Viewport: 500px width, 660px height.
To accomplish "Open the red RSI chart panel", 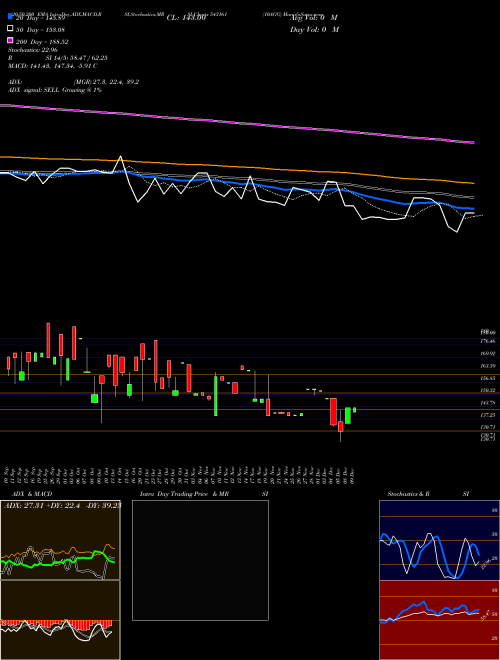I will [x=439, y=620].
